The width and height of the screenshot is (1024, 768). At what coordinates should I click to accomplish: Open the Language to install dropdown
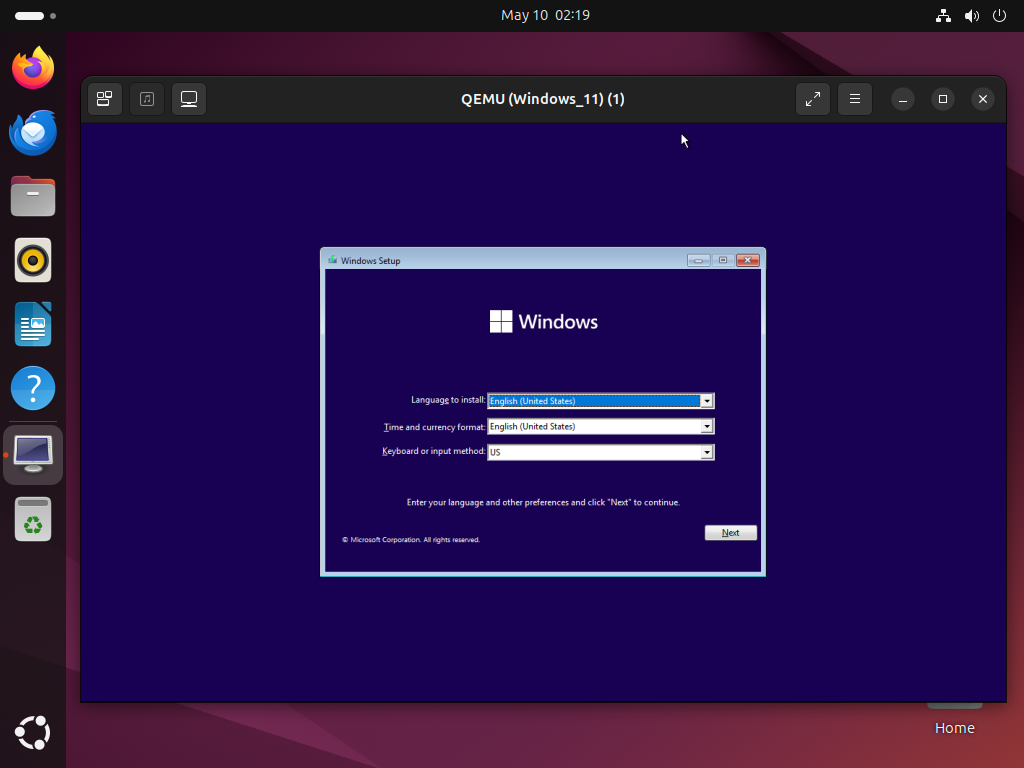(707, 401)
